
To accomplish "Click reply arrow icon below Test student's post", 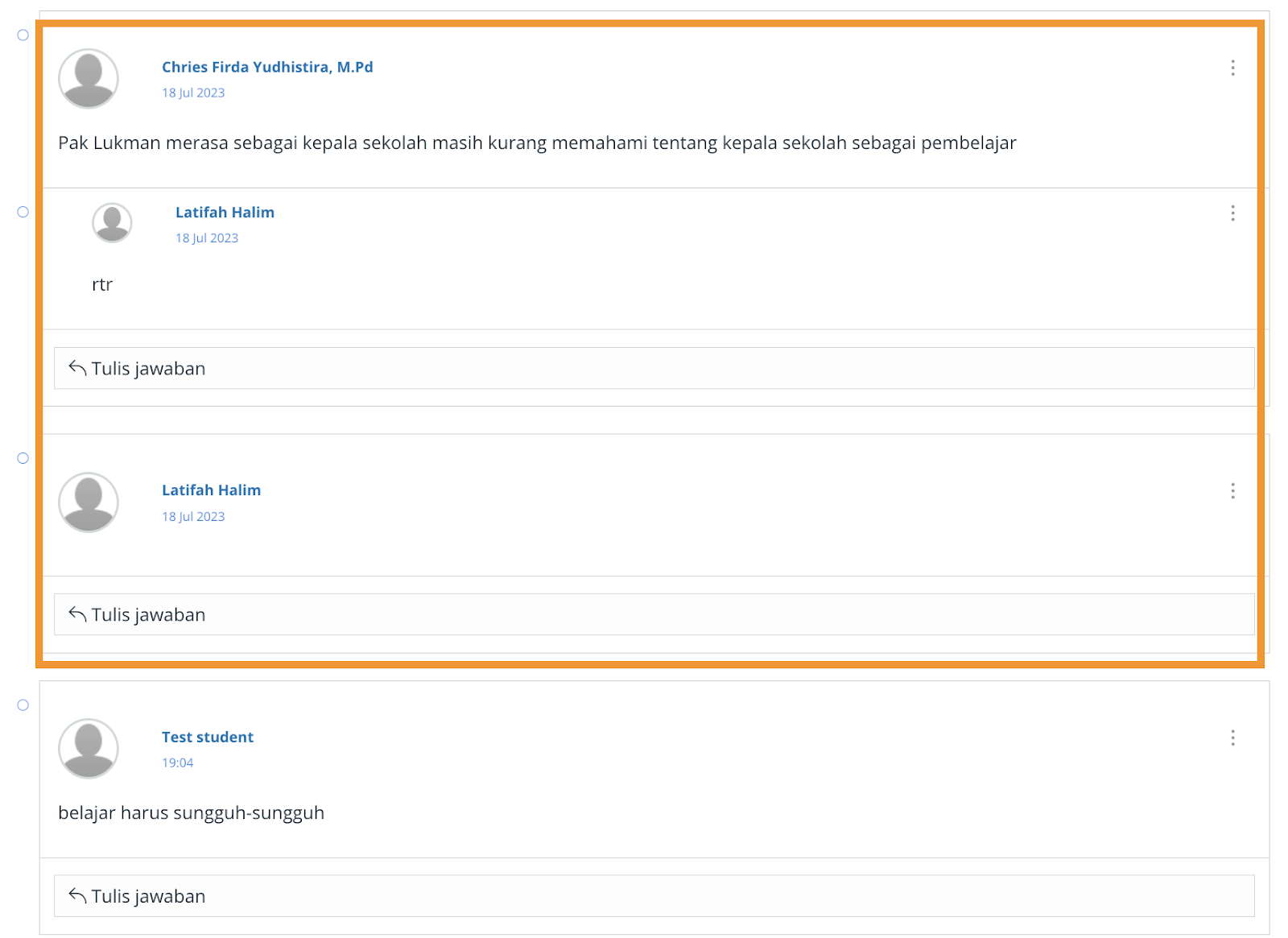I will click(77, 895).
